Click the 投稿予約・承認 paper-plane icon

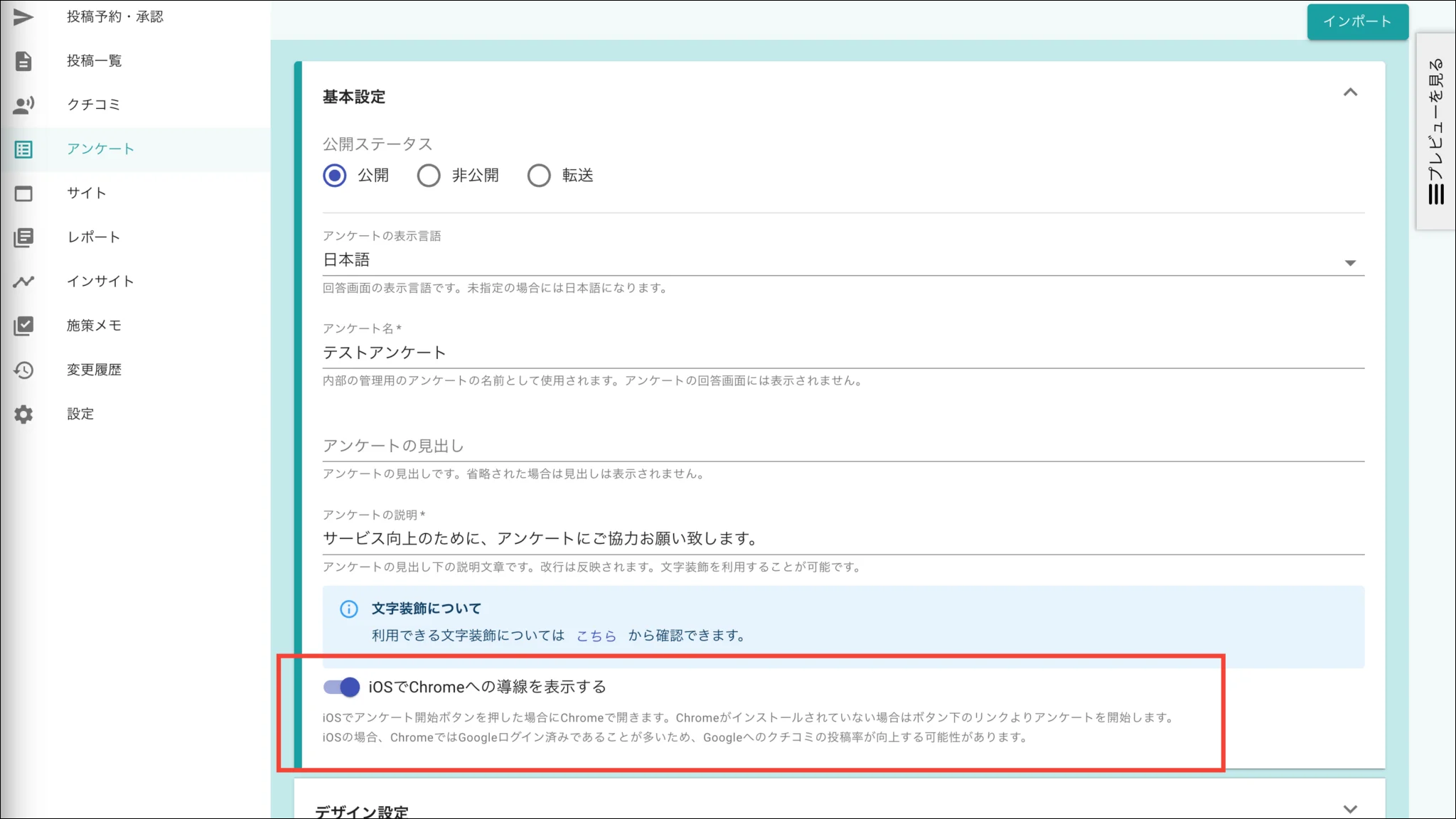pyautogui.click(x=23, y=16)
